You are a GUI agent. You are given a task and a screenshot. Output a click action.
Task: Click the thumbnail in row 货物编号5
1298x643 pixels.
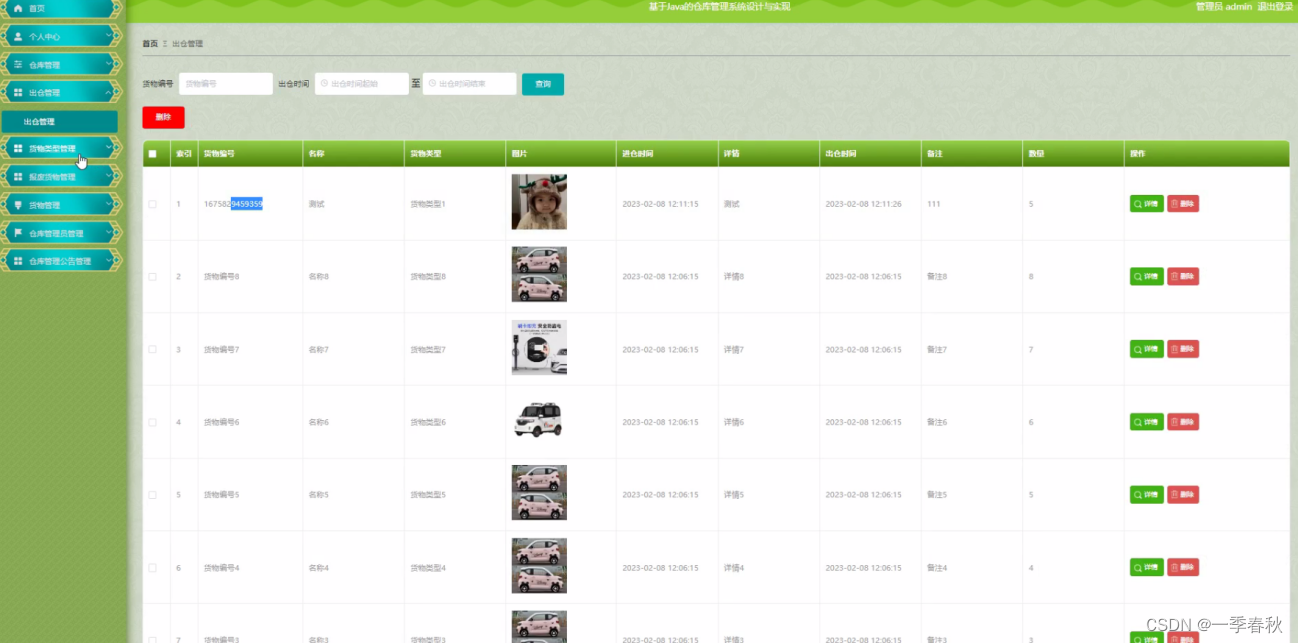(x=539, y=493)
